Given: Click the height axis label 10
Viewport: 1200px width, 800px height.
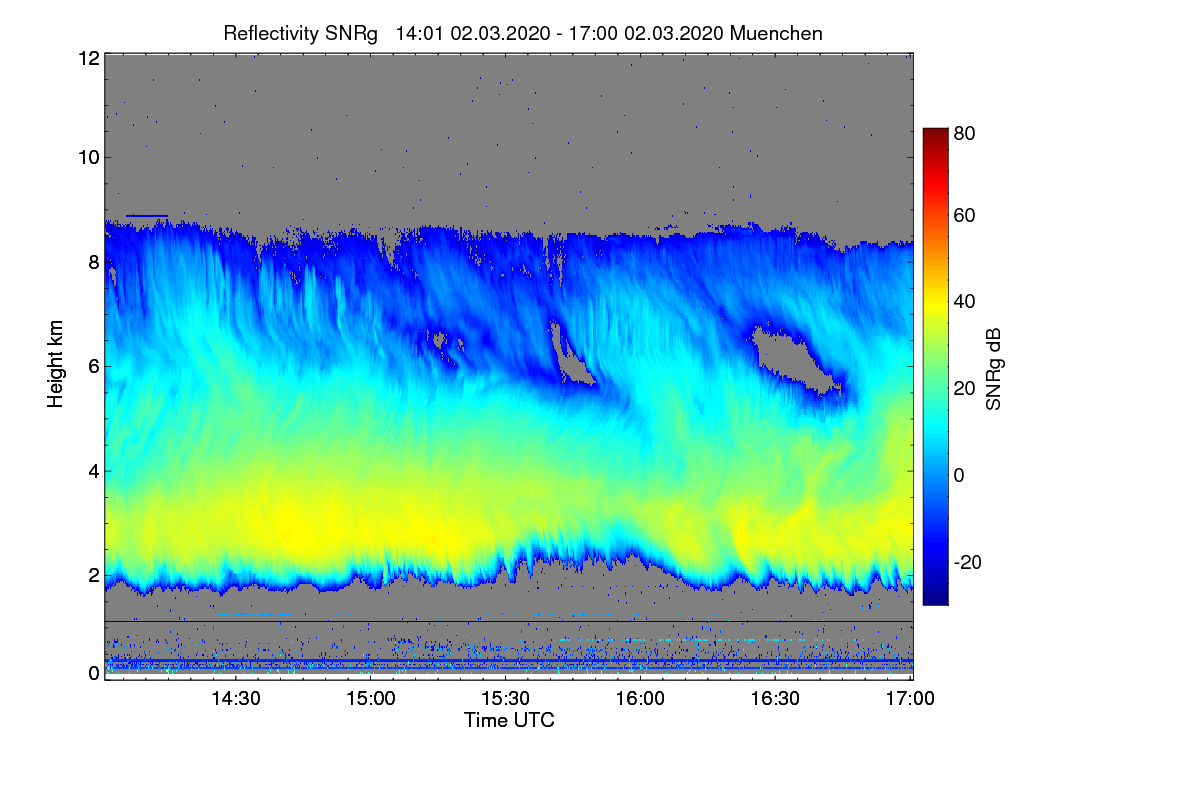Looking at the screenshot, I should click(x=88, y=157).
